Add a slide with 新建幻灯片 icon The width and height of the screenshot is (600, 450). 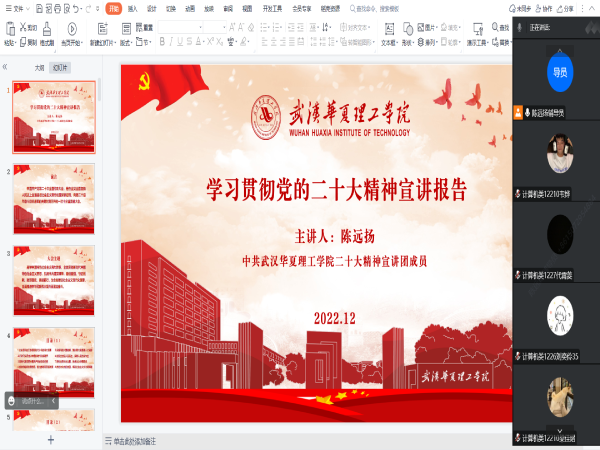(x=104, y=29)
